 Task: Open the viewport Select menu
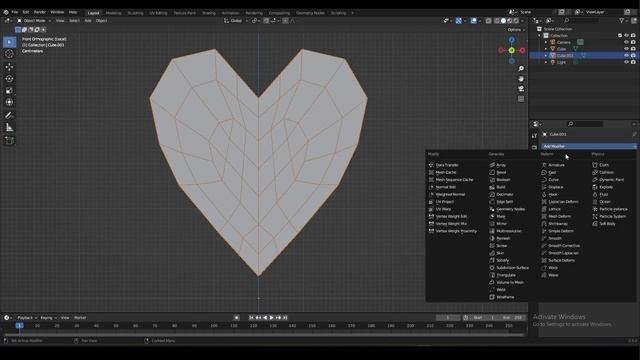[74, 20]
